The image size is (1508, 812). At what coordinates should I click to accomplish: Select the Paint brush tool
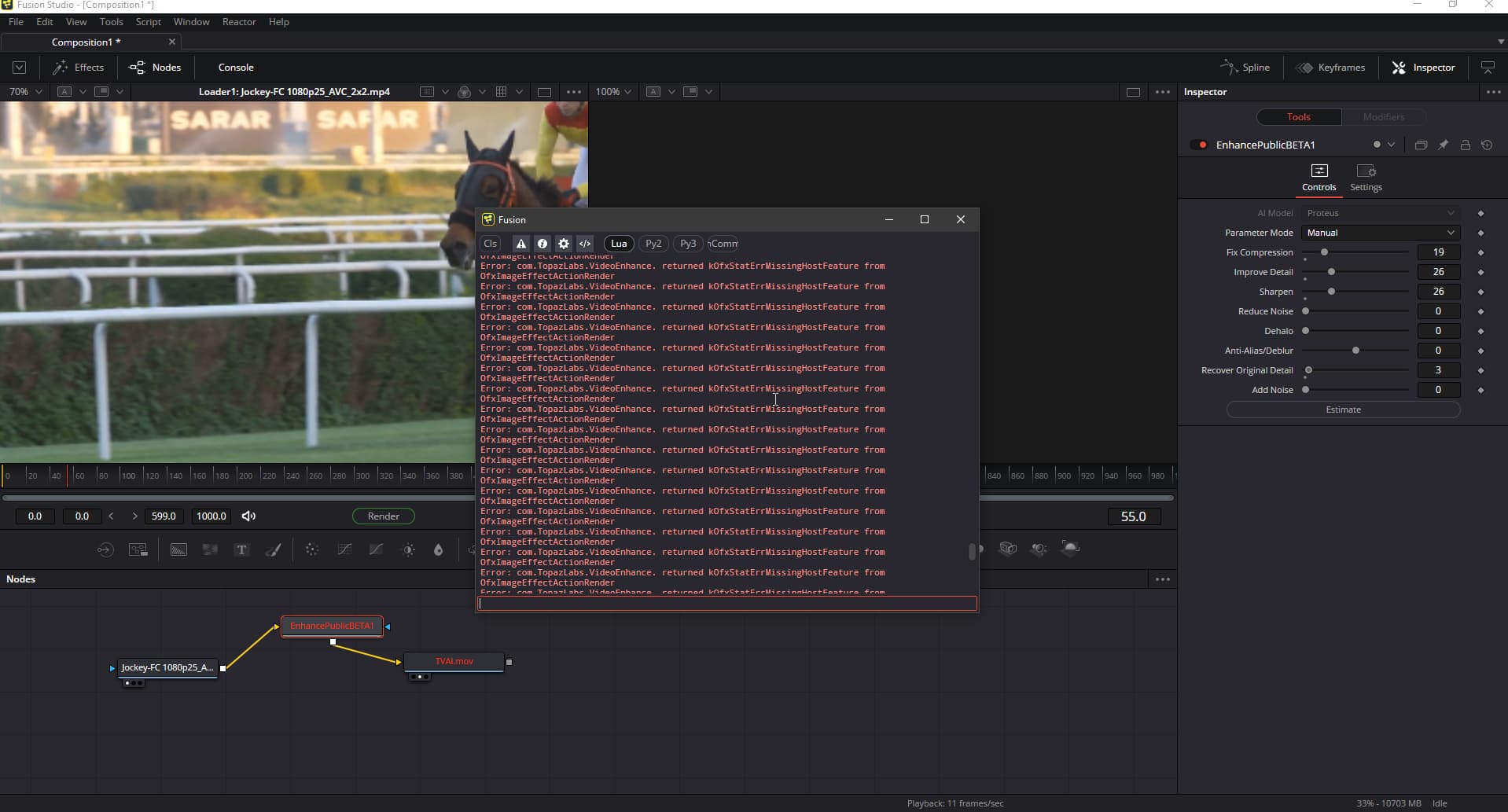[x=273, y=550]
